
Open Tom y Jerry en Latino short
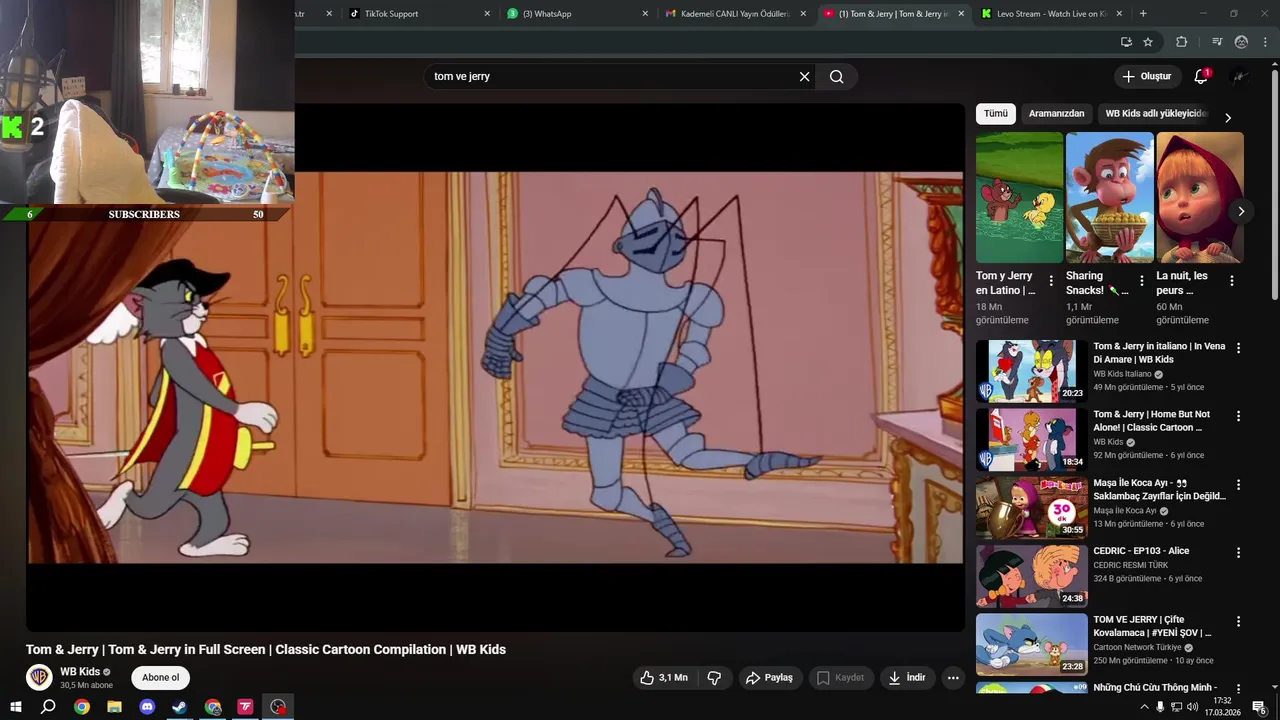pyautogui.click(x=1019, y=198)
